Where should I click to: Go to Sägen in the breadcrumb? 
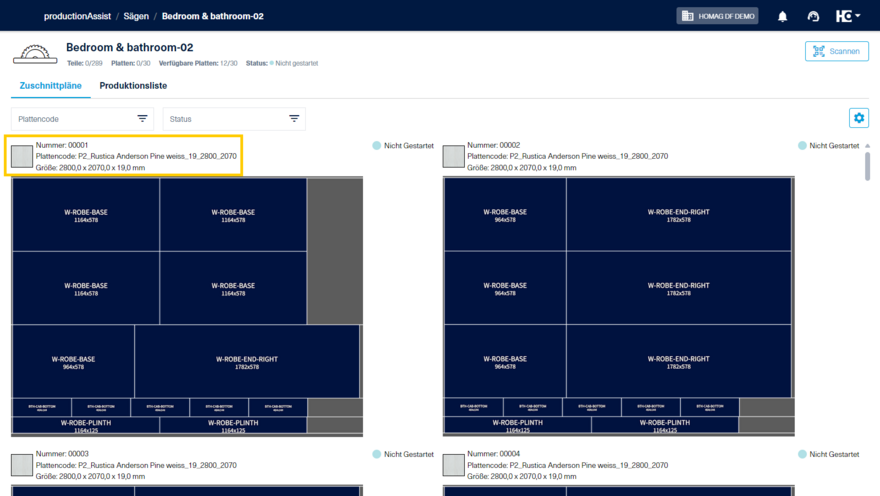[x=136, y=16]
